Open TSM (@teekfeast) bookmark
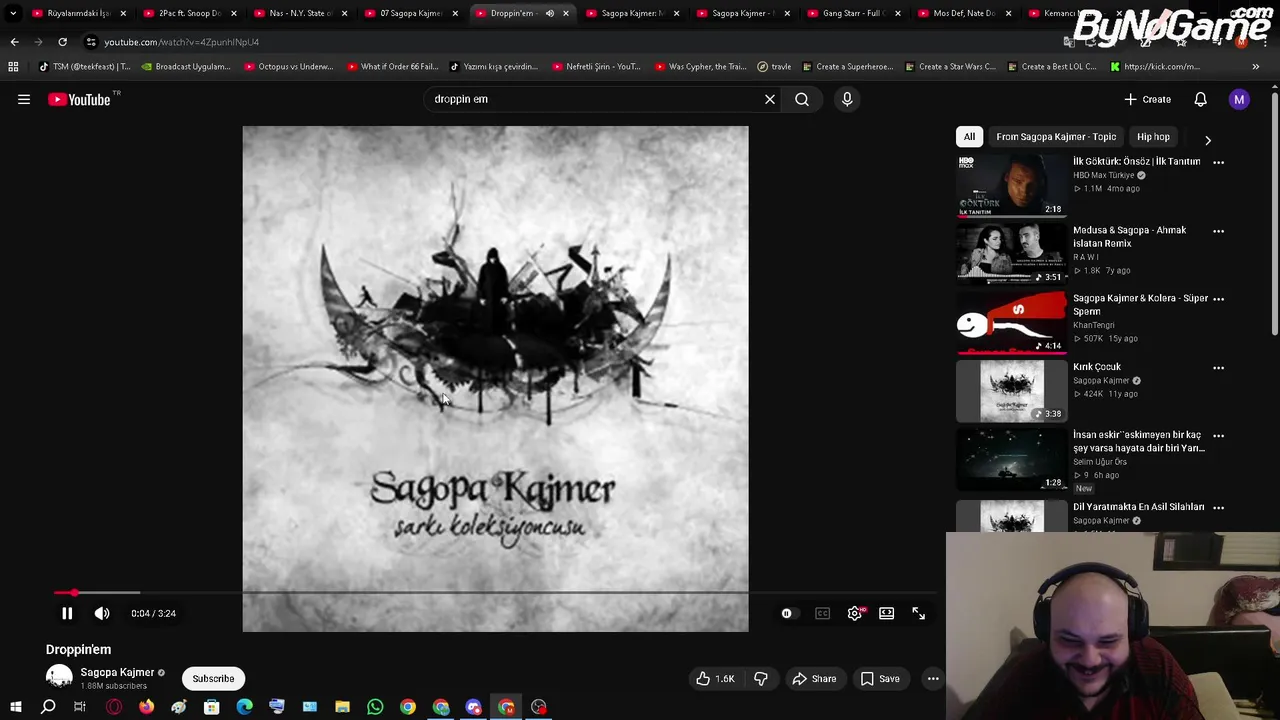1280x720 pixels. (84, 66)
